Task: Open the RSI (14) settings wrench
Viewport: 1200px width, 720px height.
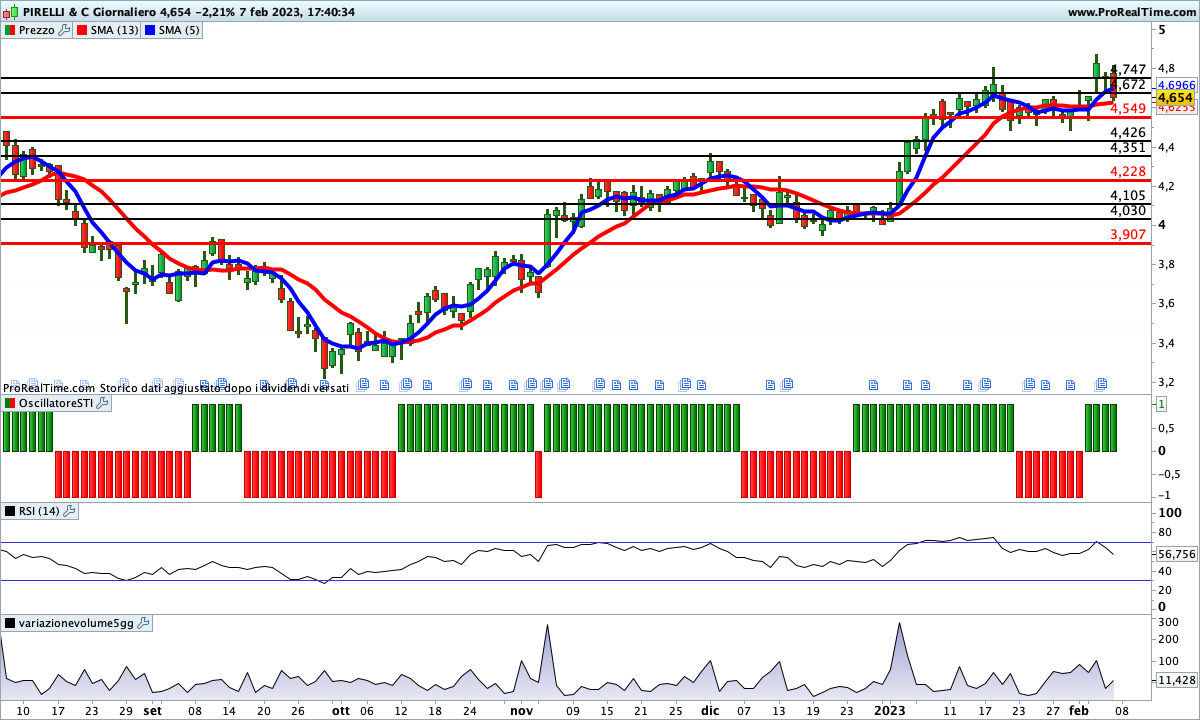Action: click(x=69, y=511)
